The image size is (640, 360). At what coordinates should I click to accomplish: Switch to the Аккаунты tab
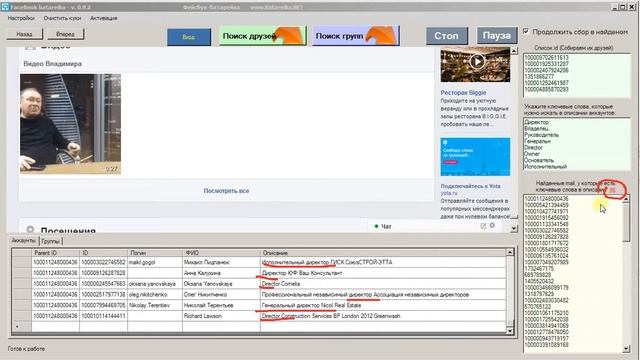click(24, 241)
